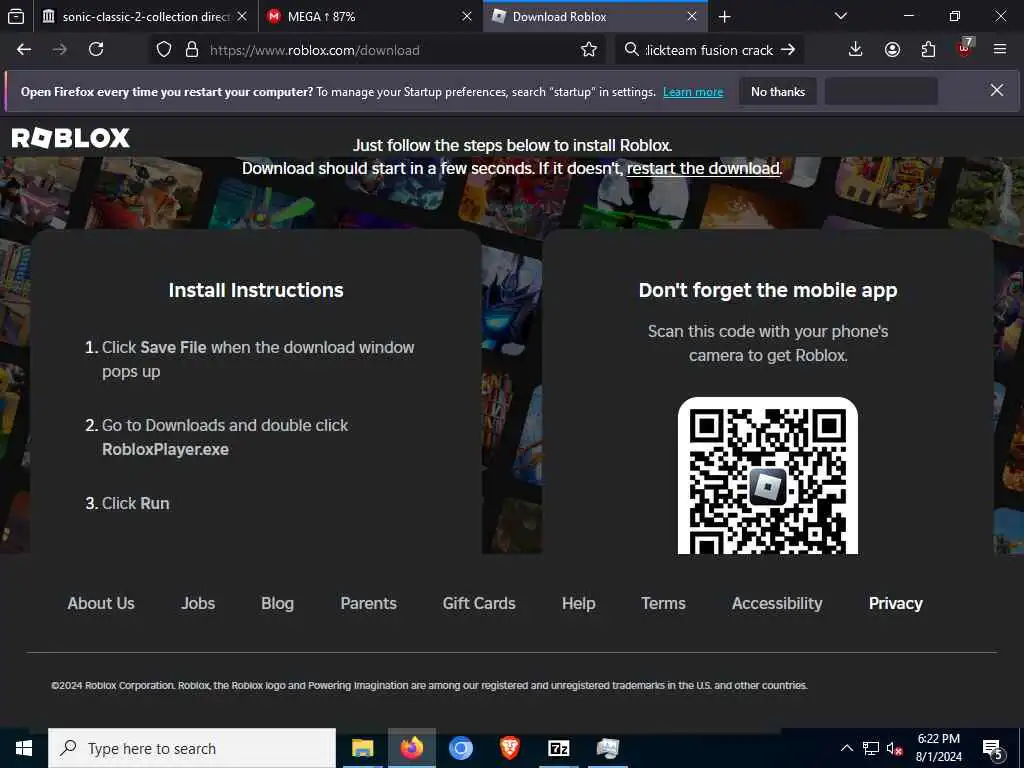Click the network status tray icon
The image size is (1024, 768).
tap(871, 748)
